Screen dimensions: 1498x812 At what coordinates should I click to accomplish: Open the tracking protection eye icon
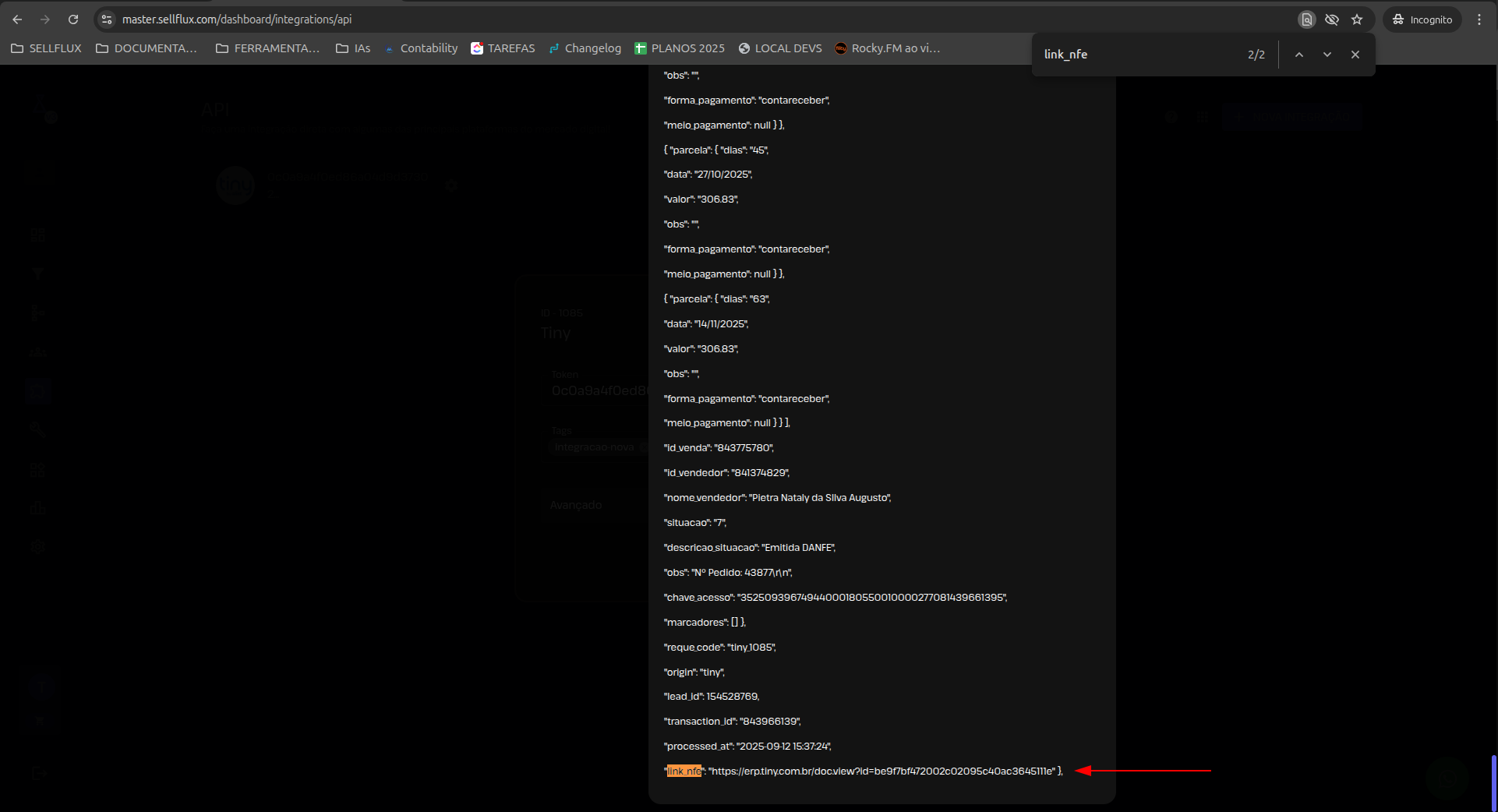click(x=1332, y=19)
